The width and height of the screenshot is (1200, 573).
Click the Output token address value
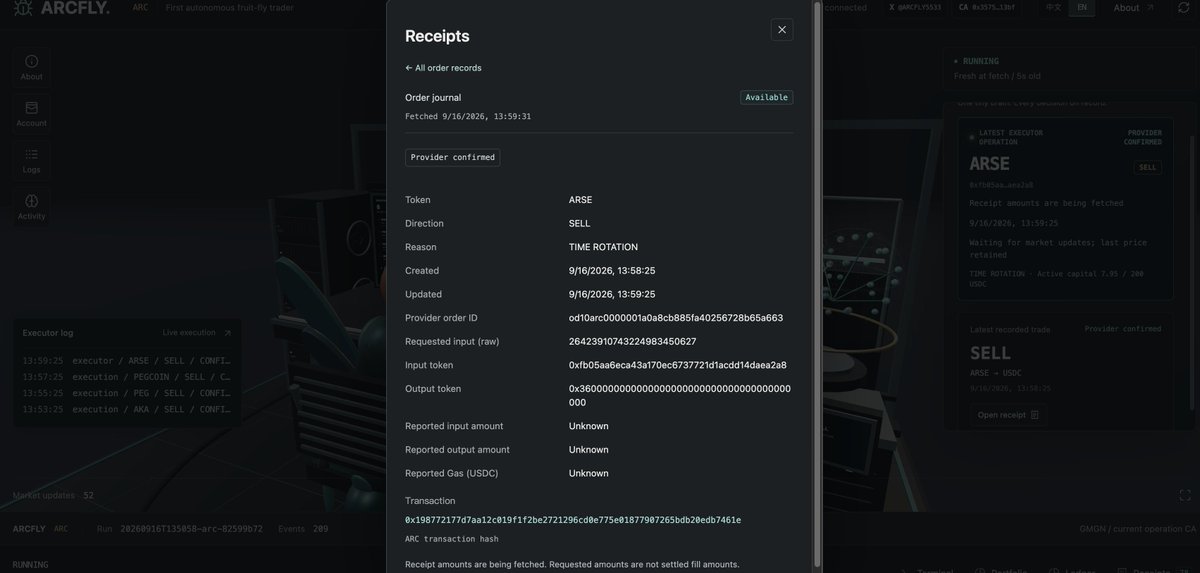pyautogui.click(x=680, y=395)
